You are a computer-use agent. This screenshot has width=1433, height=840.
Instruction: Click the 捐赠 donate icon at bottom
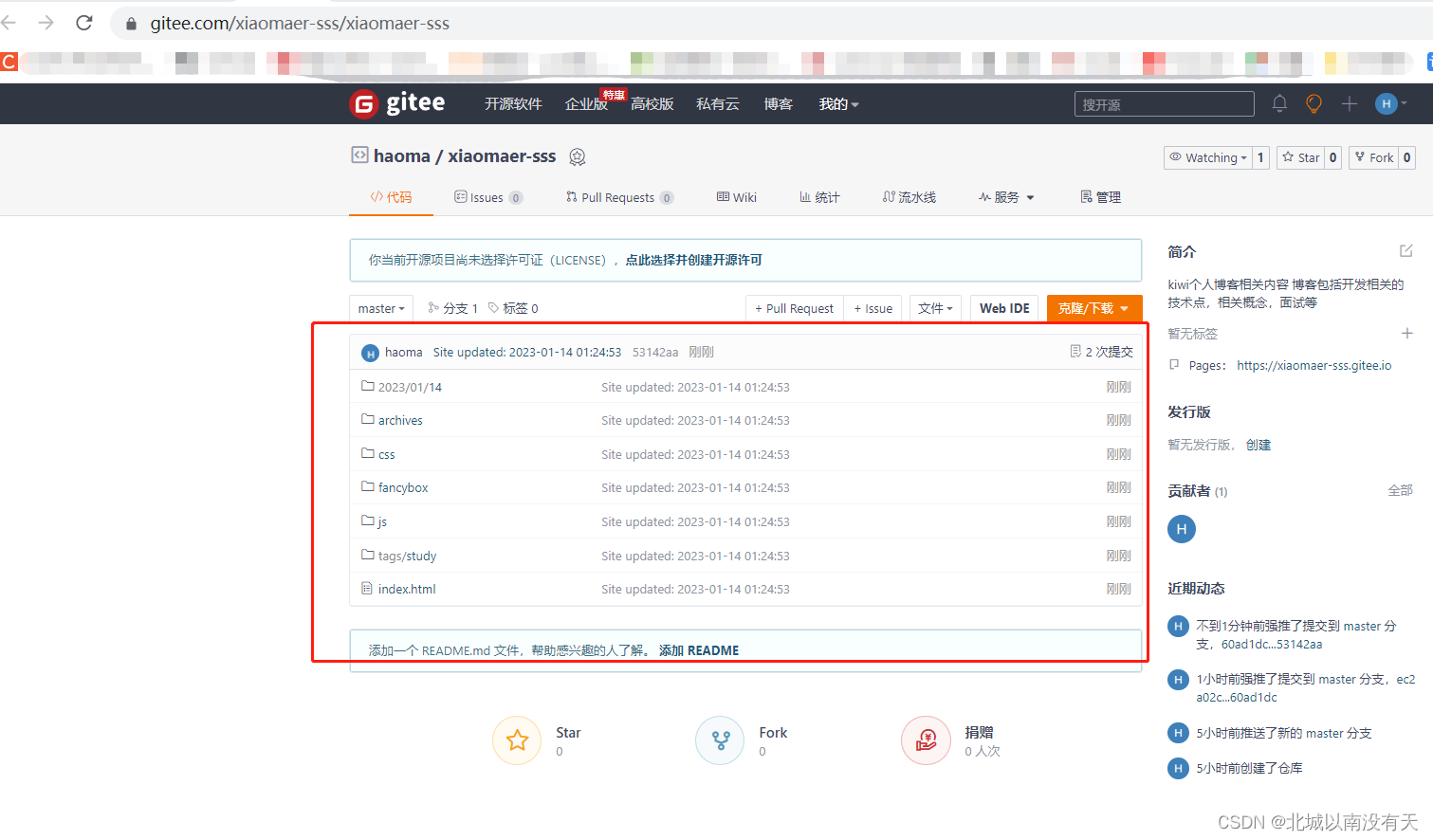tap(926, 740)
